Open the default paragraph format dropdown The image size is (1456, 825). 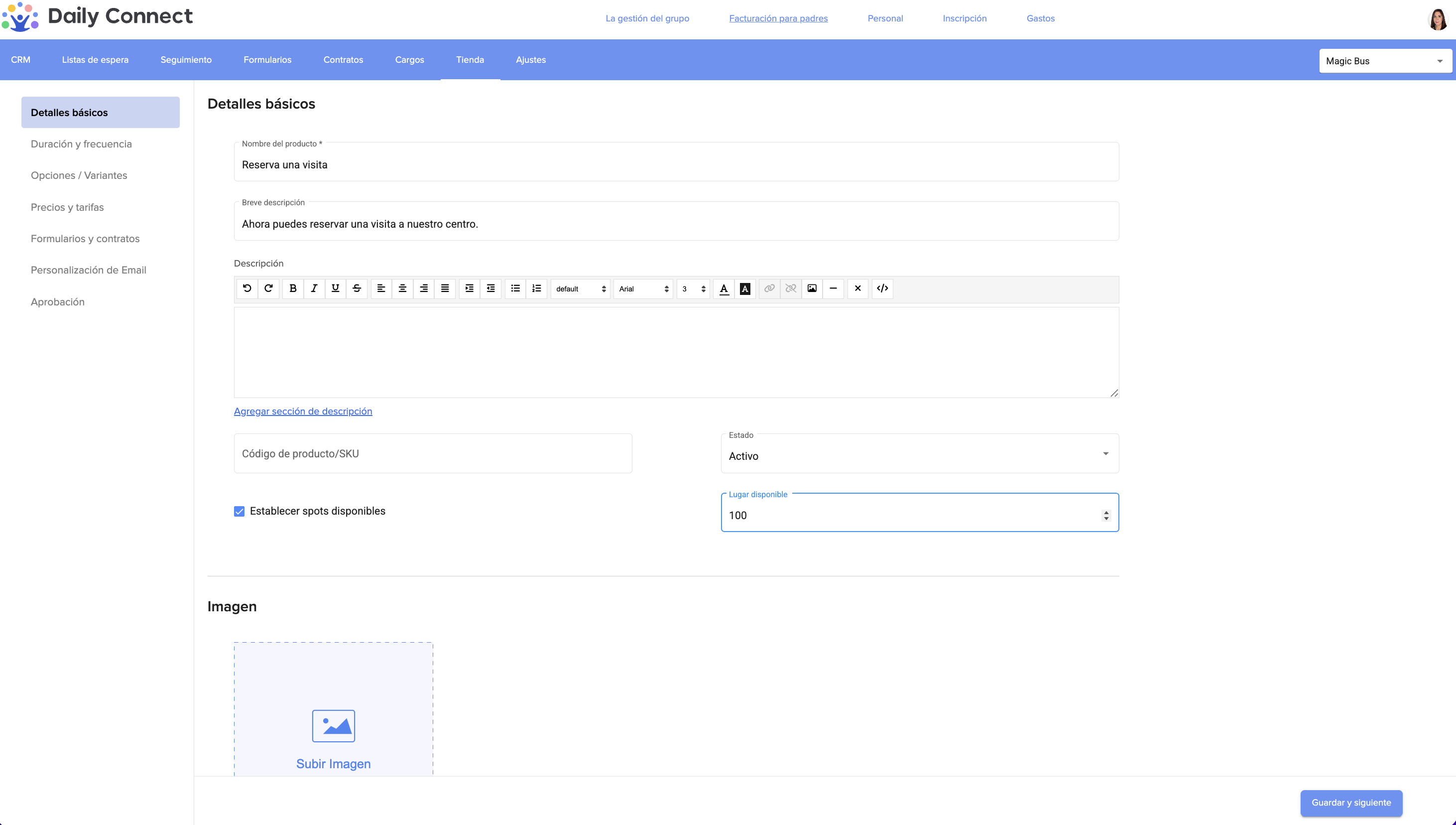tap(580, 289)
